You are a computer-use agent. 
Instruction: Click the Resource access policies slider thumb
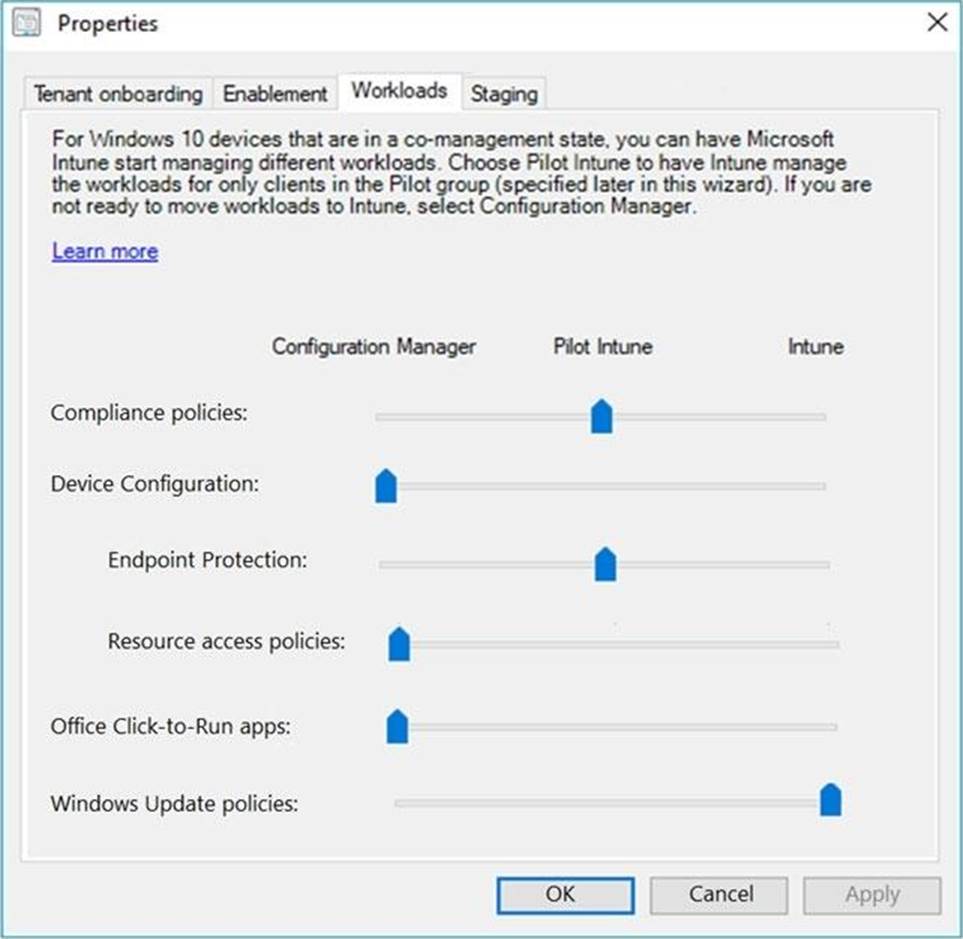(399, 644)
